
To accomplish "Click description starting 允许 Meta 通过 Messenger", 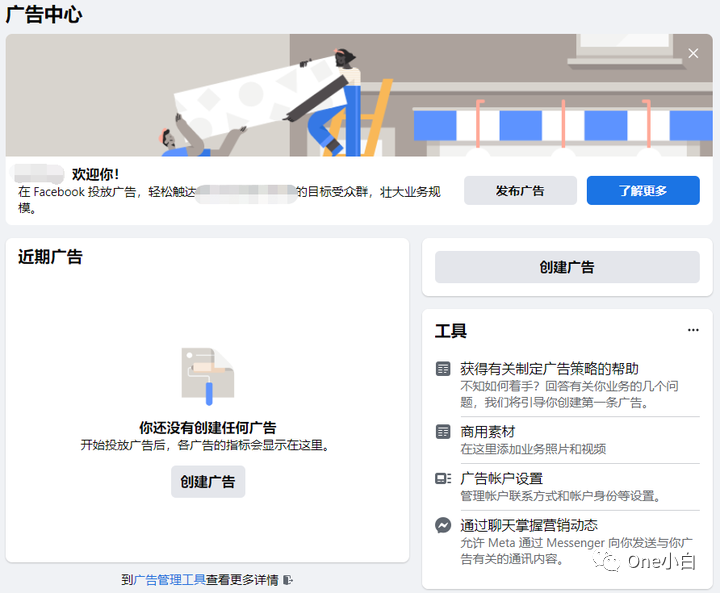I will (577, 551).
